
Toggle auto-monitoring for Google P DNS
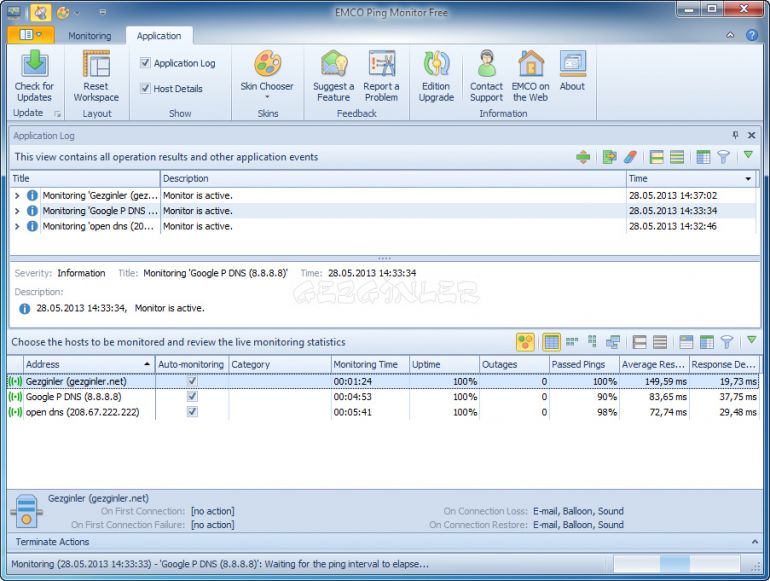click(192, 396)
